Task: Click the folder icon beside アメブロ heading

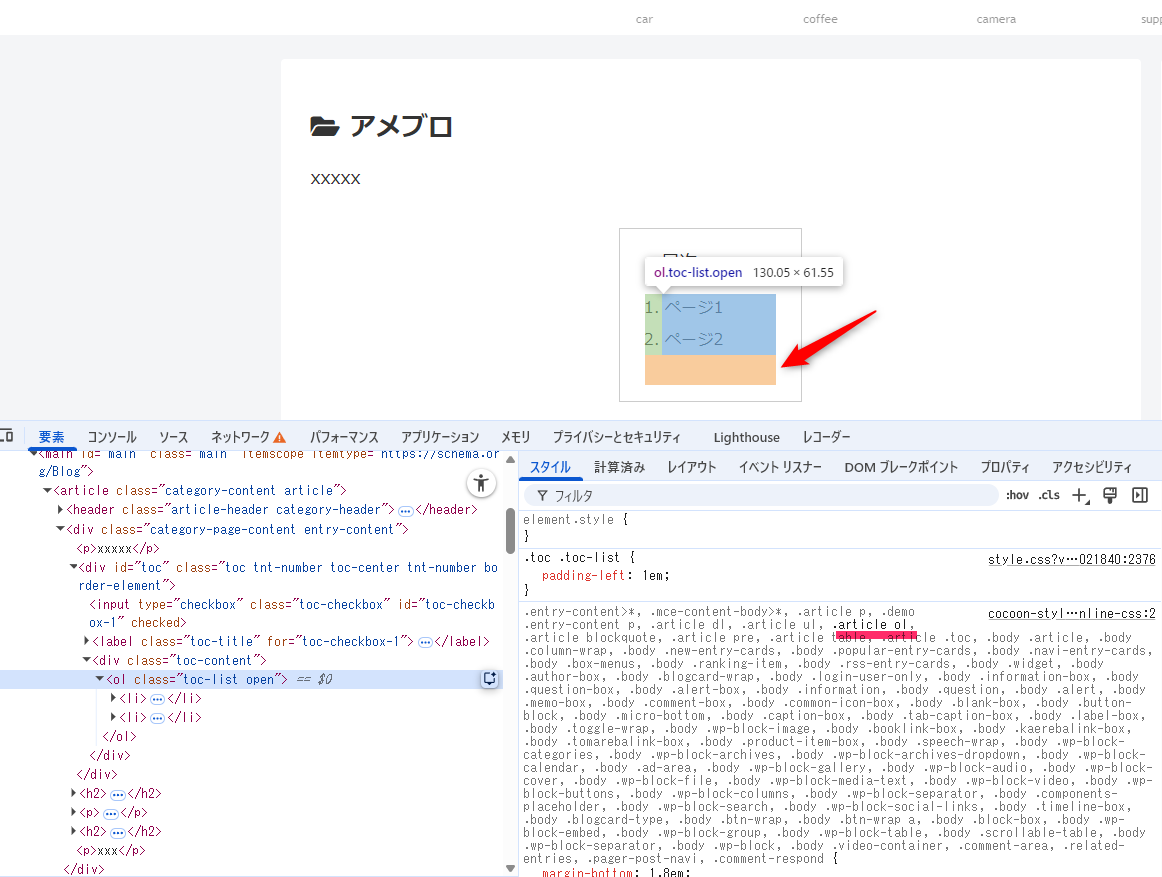Action: [x=324, y=127]
